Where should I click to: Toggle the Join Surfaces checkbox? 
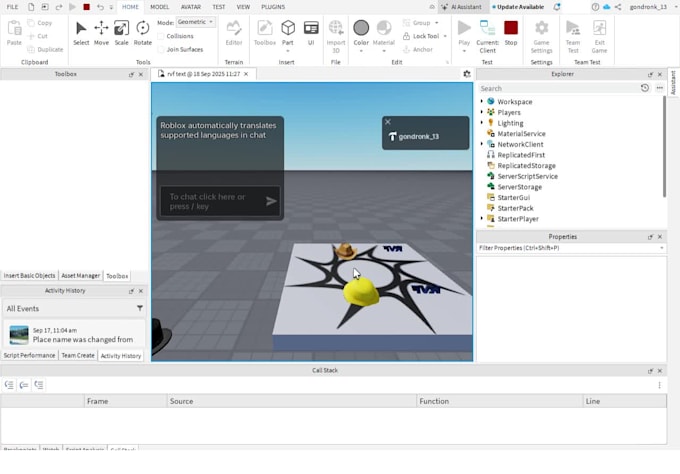(161, 49)
